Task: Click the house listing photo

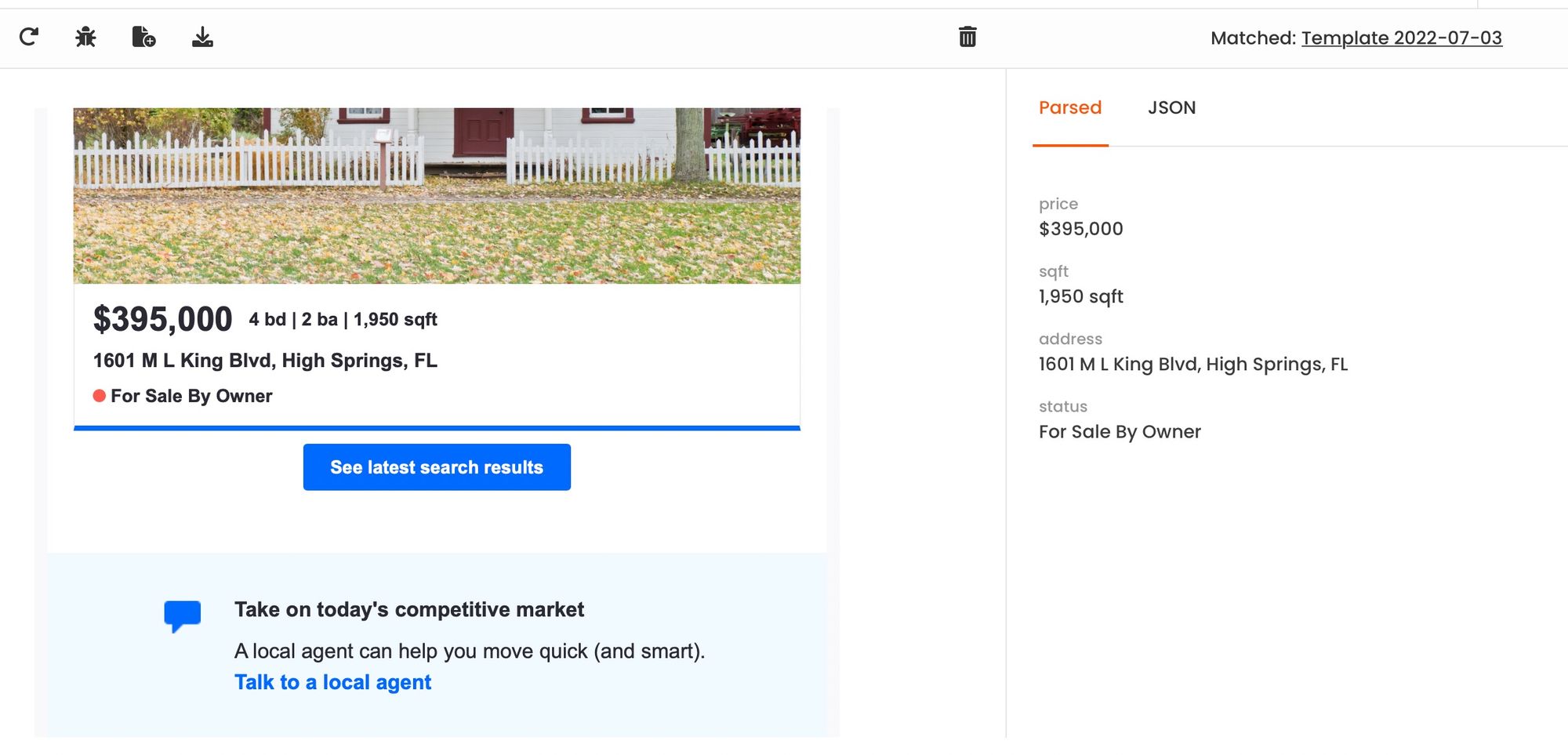Action: pyautogui.click(x=437, y=195)
